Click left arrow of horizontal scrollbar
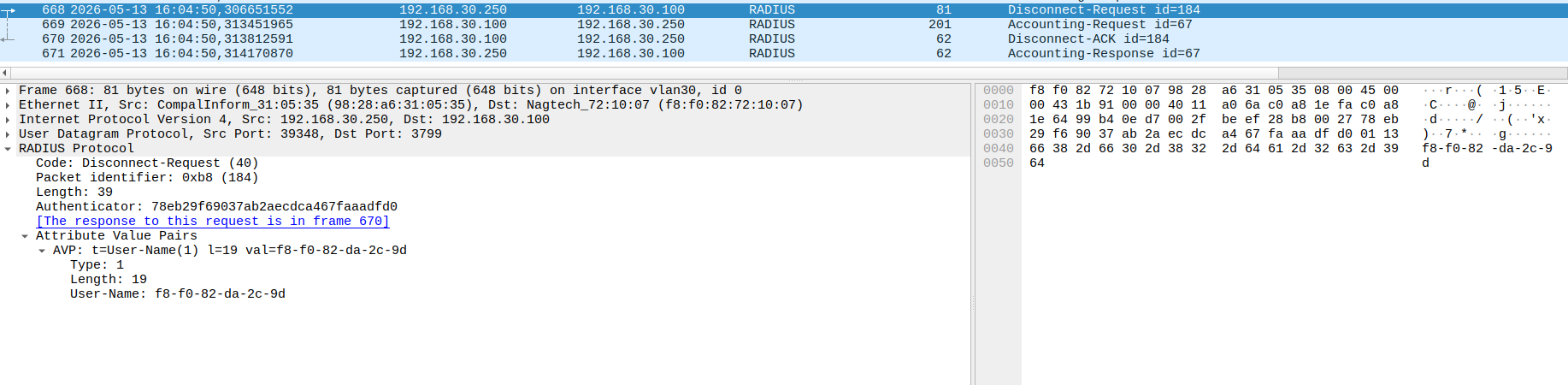This screenshot has width=1568, height=385. [x=5, y=73]
